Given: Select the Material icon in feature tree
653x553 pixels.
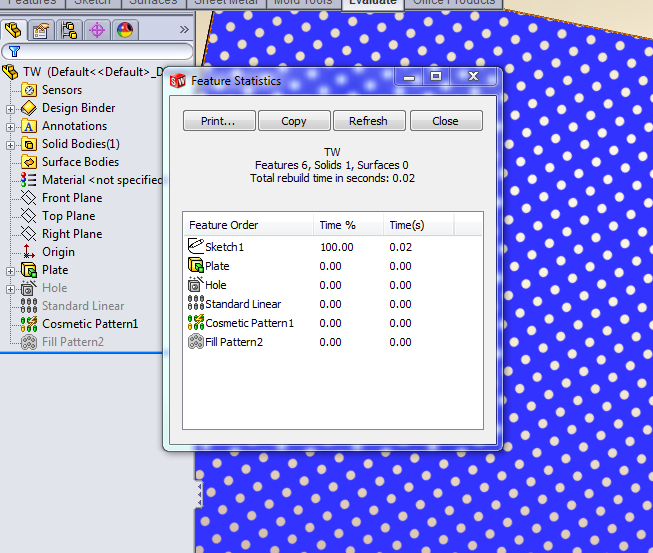Looking at the screenshot, I should (x=28, y=180).
